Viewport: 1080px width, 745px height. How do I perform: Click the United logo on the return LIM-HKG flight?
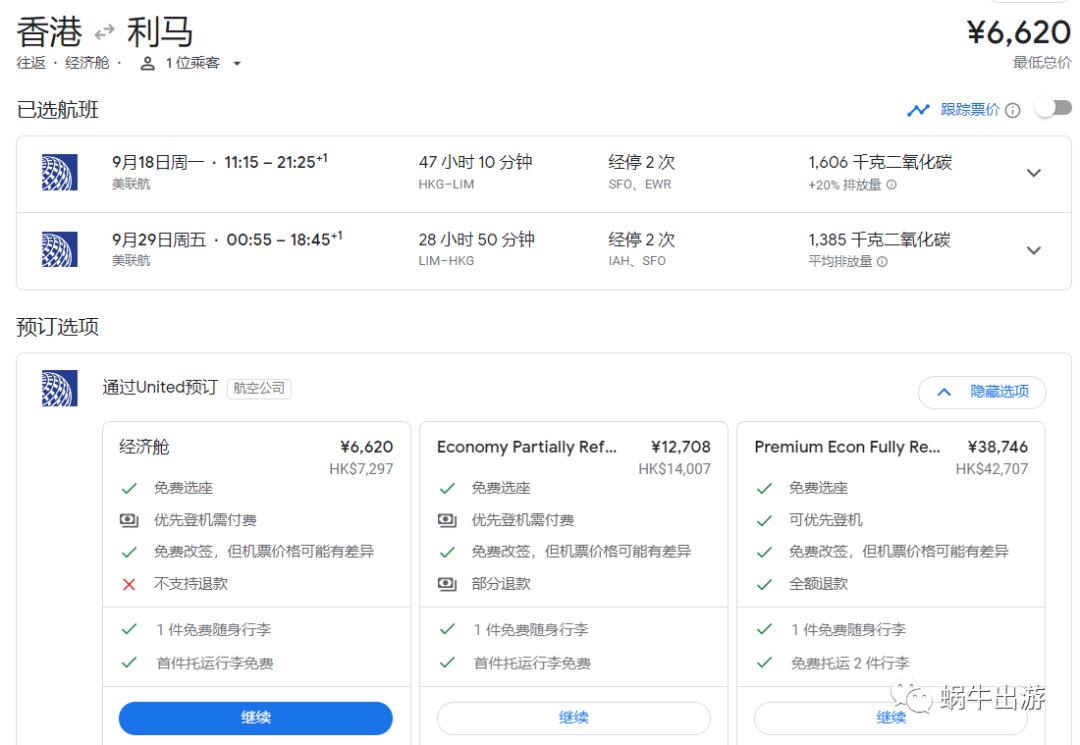tap(61, 250)
